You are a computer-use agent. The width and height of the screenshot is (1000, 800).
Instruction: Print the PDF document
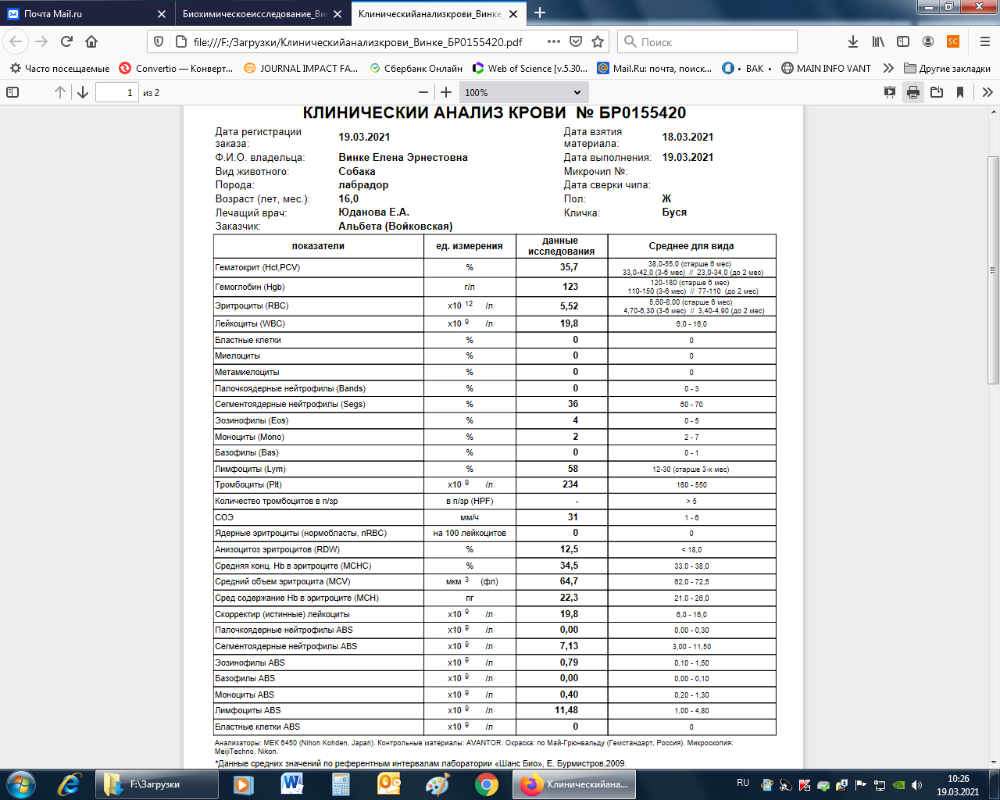[x=913, y=92]
